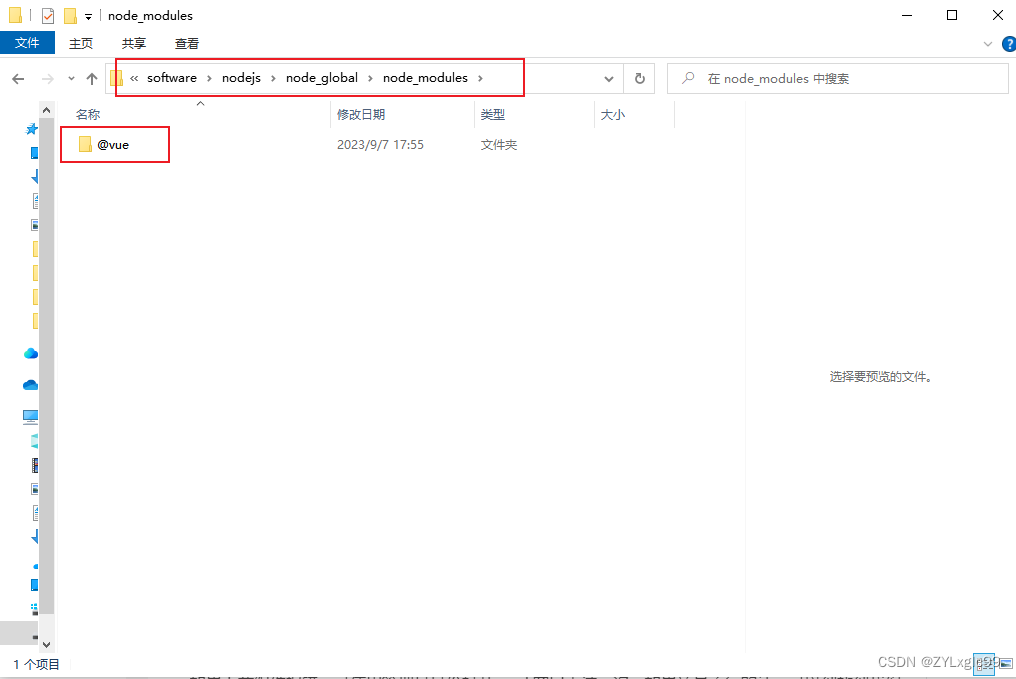Expand the ribbon with the chevron near Help
The image size is (1016, 679).
point(987,43)
